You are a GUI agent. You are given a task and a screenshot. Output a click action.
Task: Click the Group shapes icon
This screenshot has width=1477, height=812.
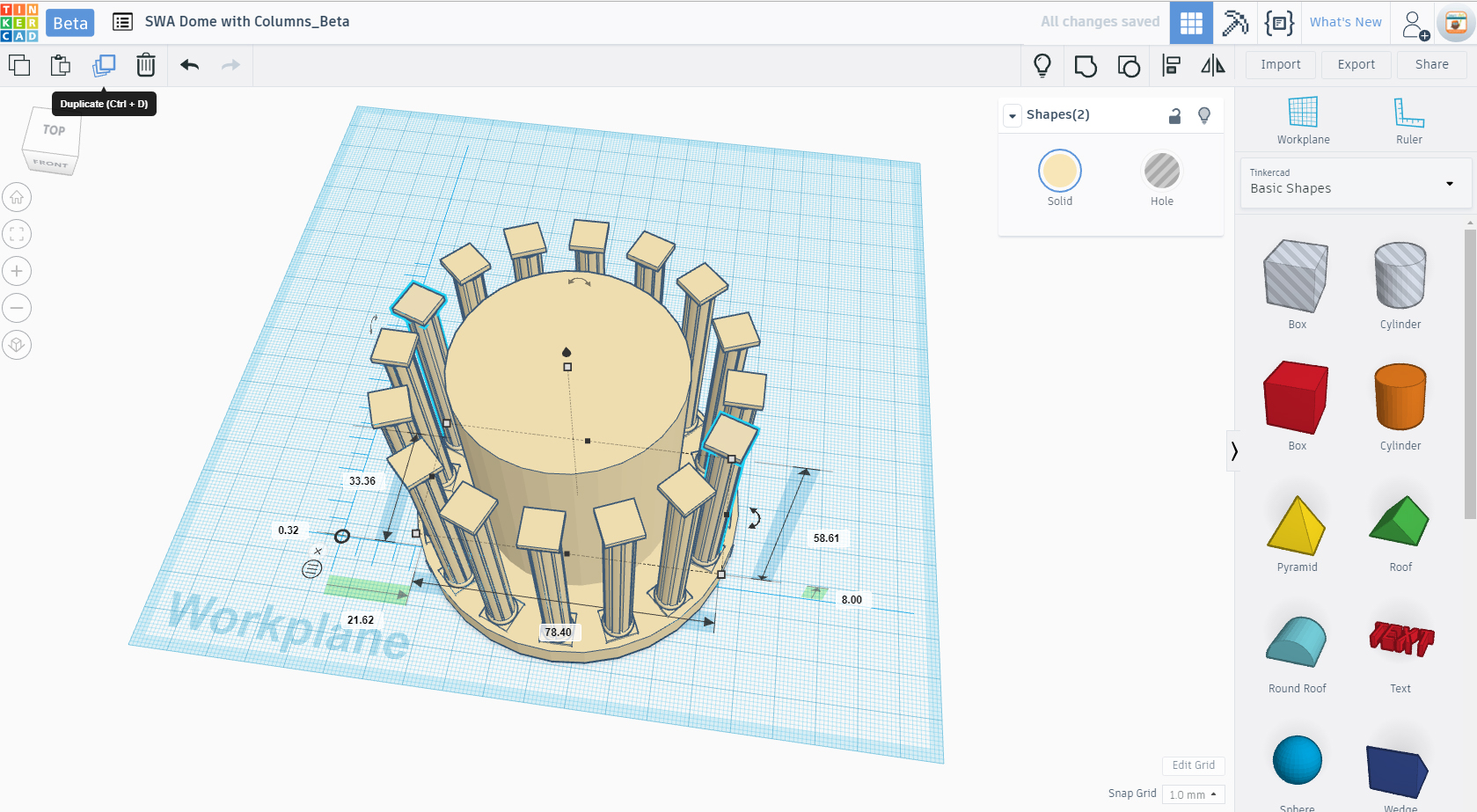(1086, 66)
